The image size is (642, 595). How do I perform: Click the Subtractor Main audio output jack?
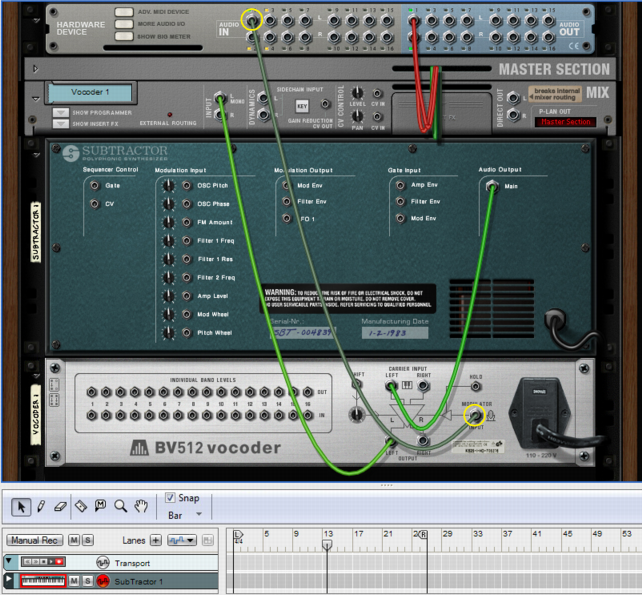click(491, 186)
